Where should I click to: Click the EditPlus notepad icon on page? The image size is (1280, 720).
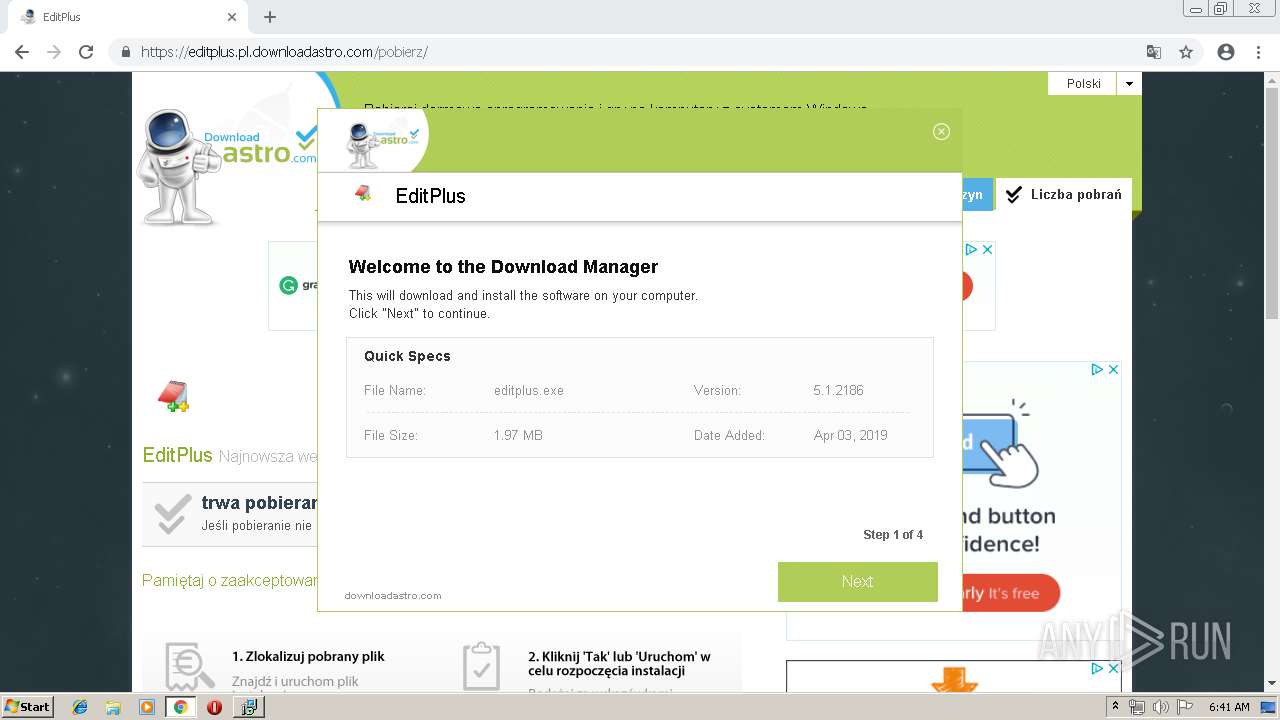[x=174, y=396]
